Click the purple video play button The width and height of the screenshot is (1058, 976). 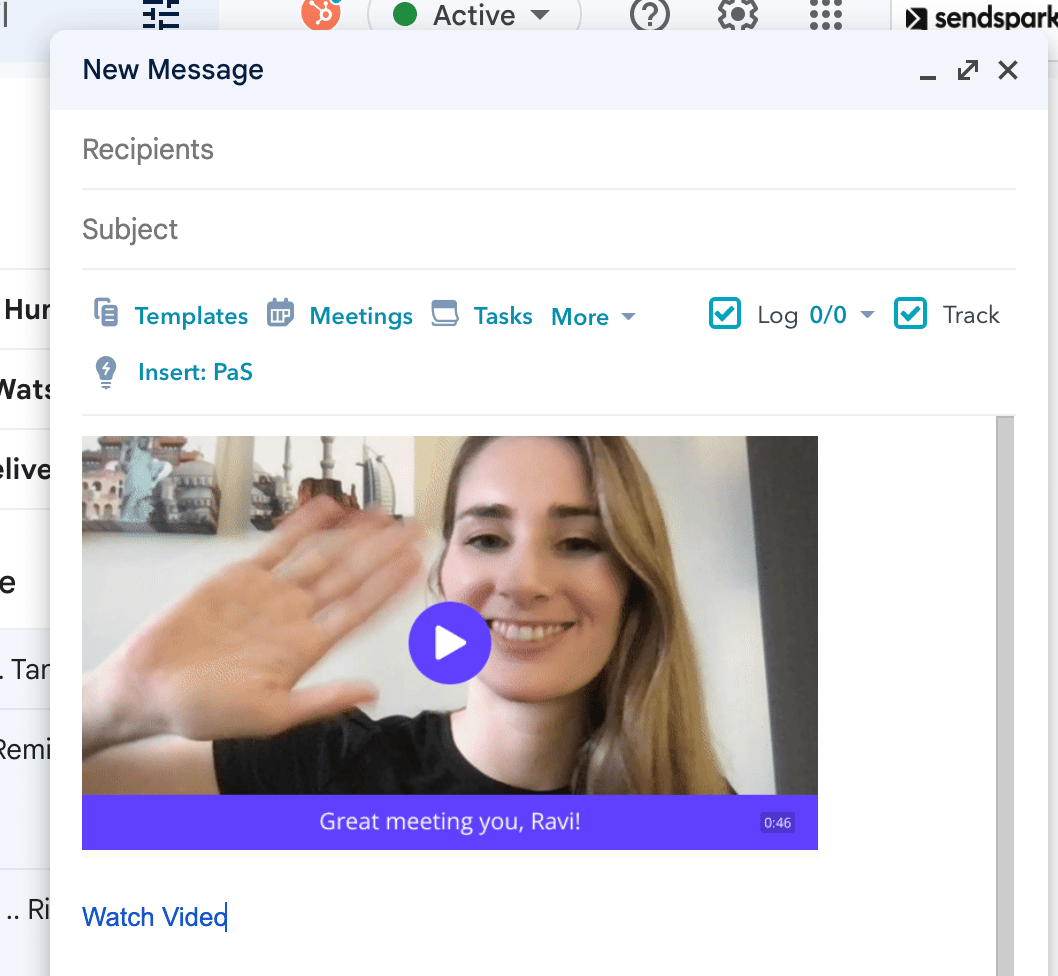(x=449, y=643)
